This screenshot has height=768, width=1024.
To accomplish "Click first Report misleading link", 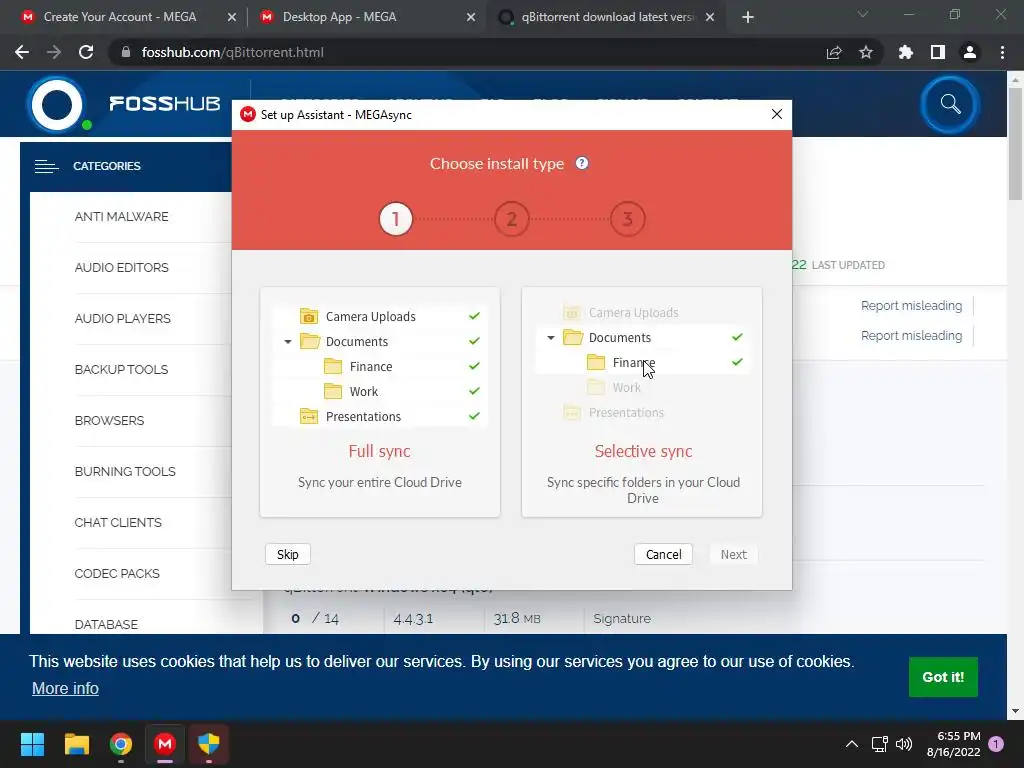I will coord(911,306).
